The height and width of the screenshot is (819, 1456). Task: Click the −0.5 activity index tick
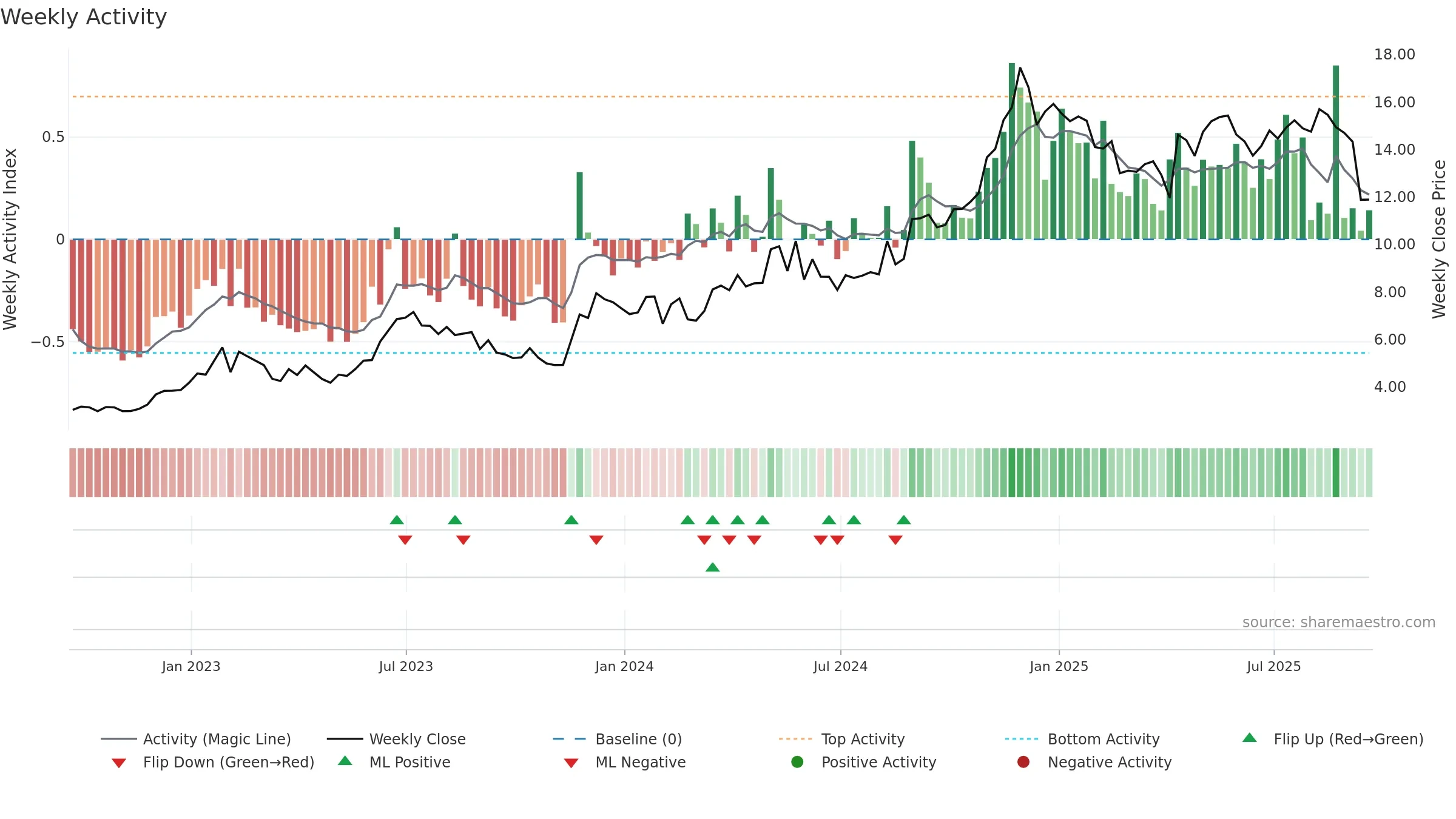tap(47, 342)
